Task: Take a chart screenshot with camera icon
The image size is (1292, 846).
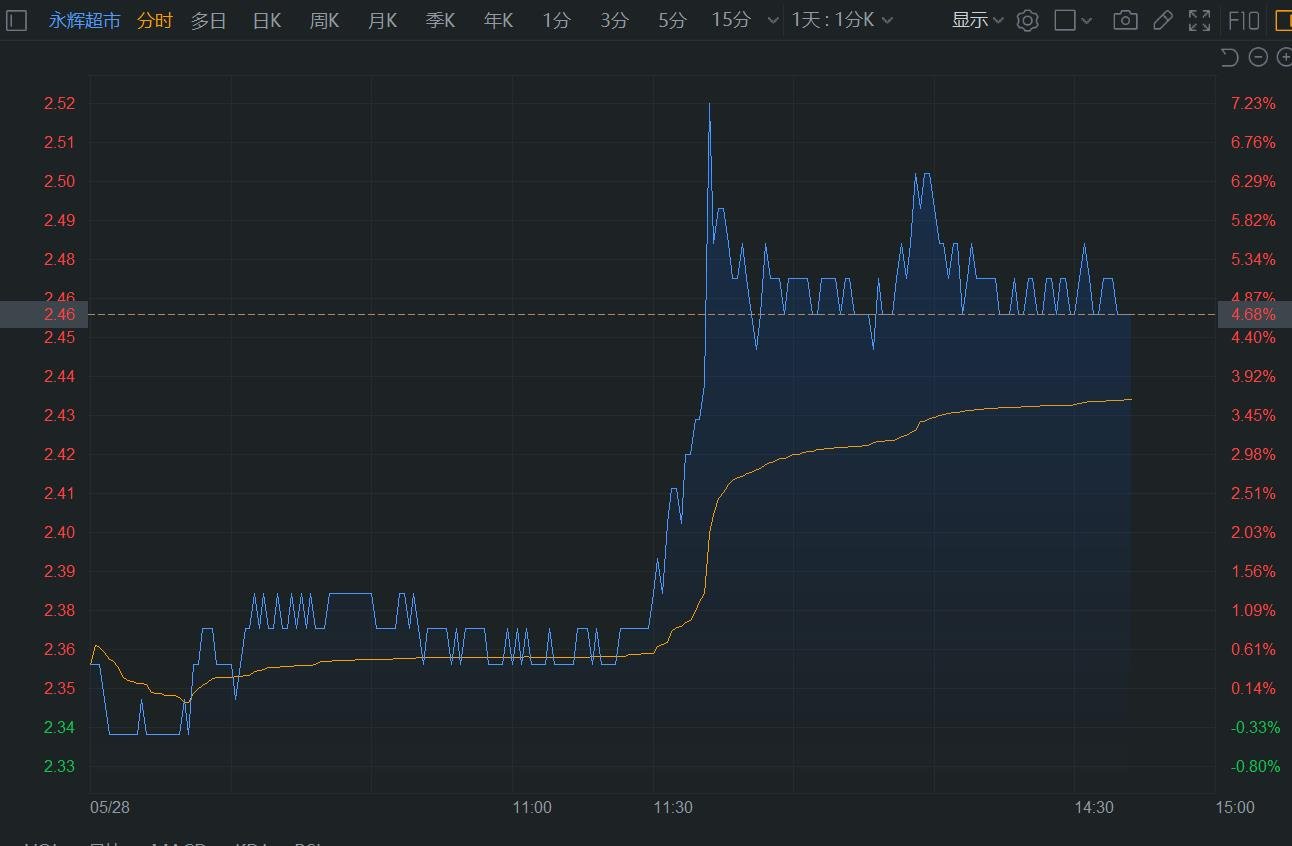Action: 1125,20
